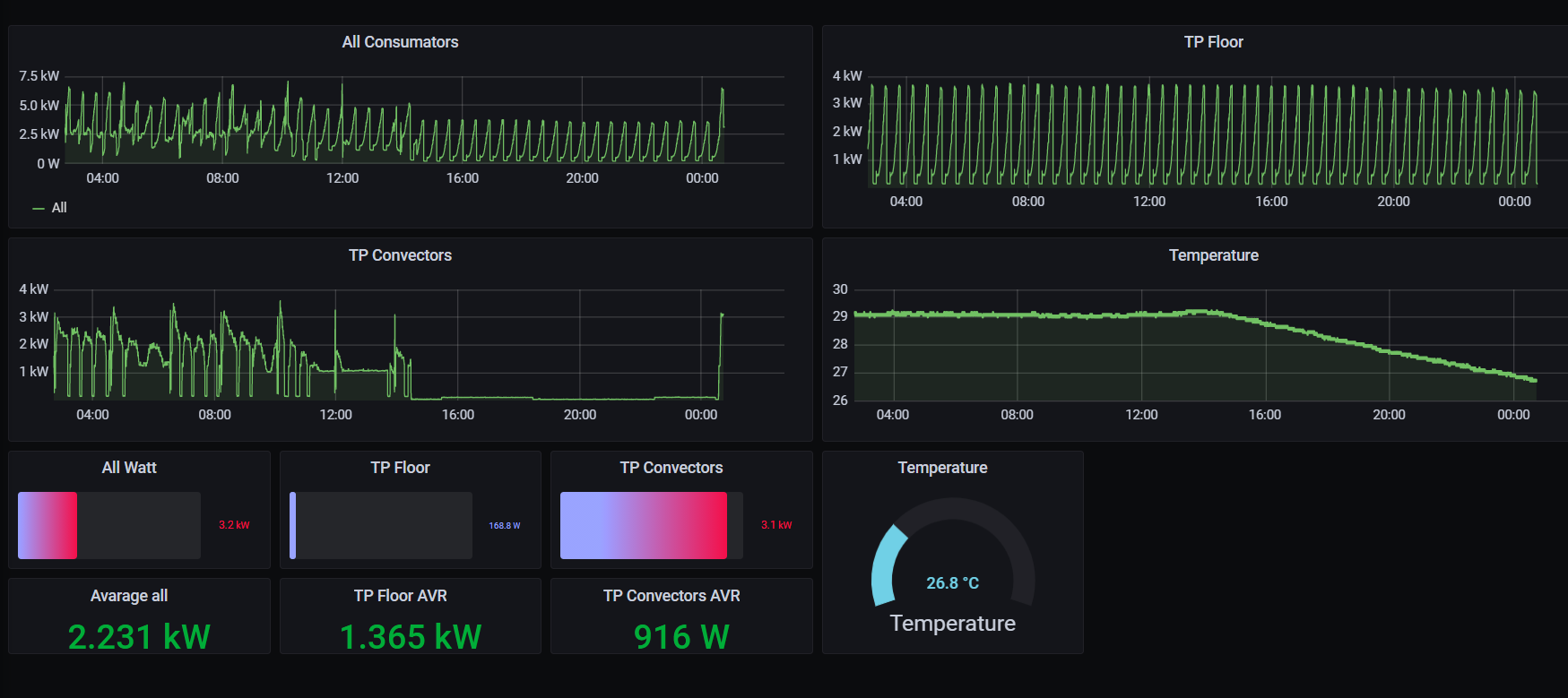Click the green legend line color for All

pyautogui.click(x=39, y=208)
